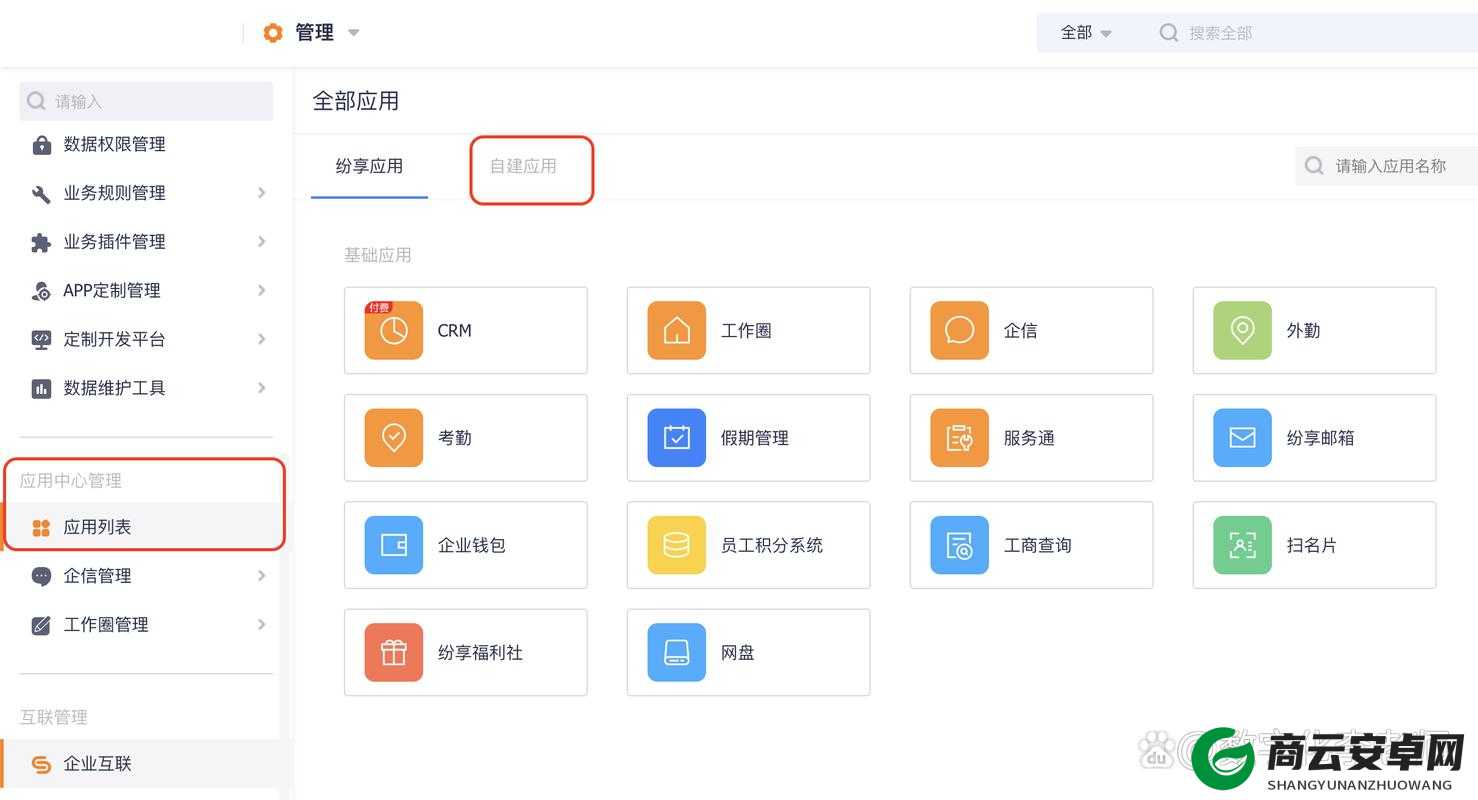The image size is (1478, 800).
Task: Switch to the 自建应用 tab
Action: pyautogui.click(x=523, y=166)
